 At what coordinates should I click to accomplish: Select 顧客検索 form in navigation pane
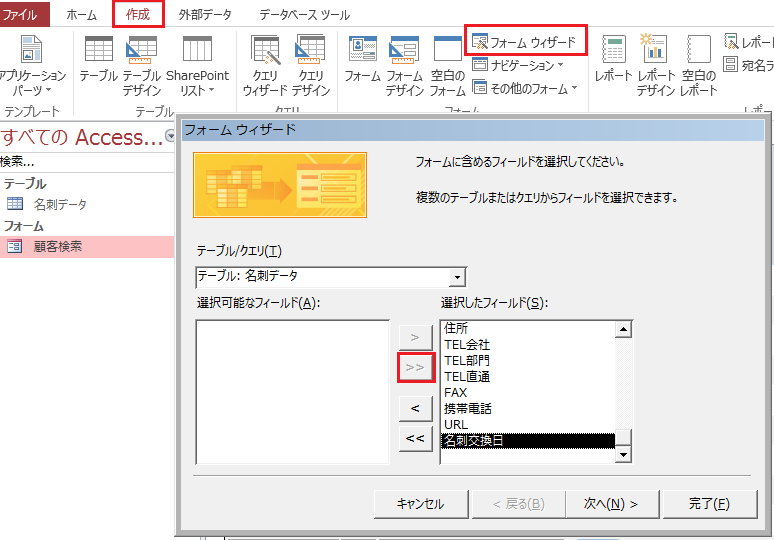[x=58, y=247]
